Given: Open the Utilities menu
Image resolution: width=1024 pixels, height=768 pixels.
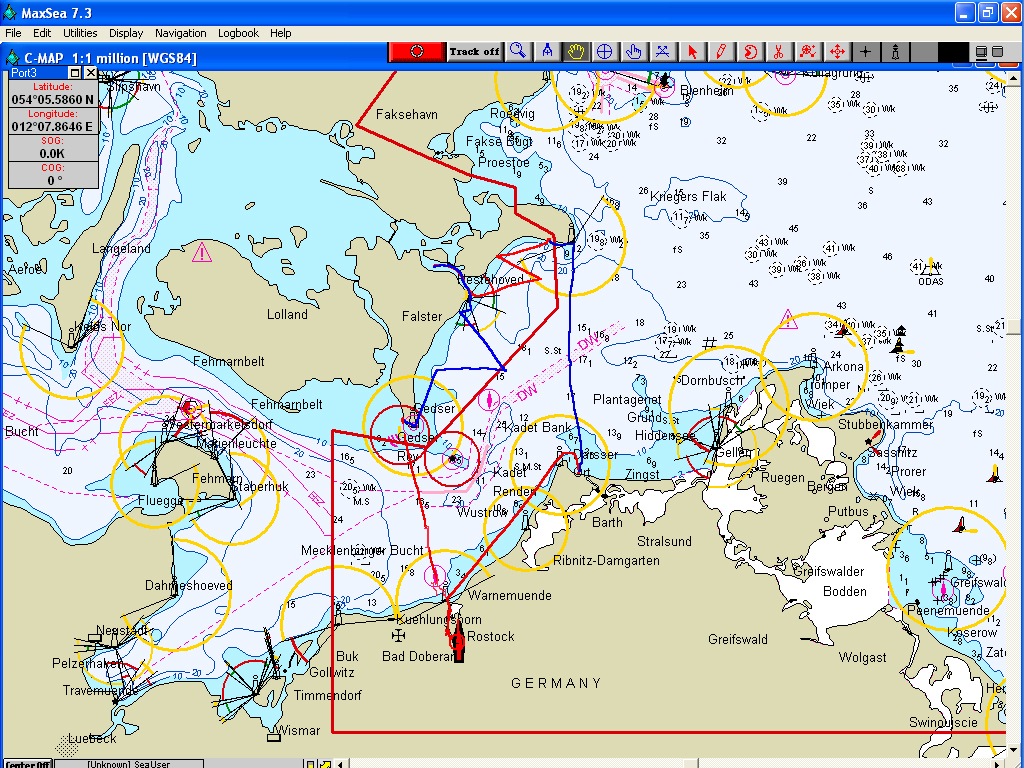Looking at the screenshot, I should click(80, 33).
